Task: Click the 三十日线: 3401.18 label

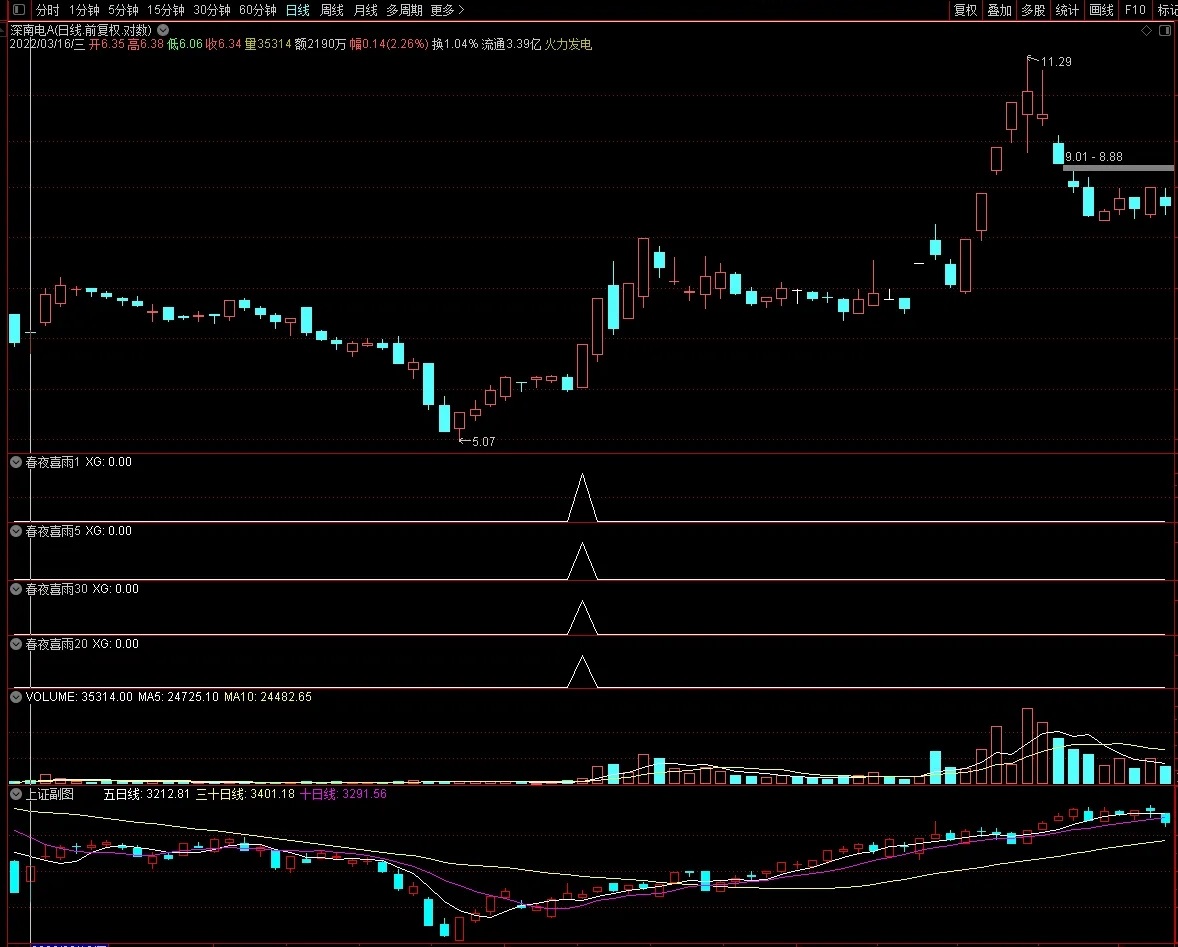Action: coord(245,794)
